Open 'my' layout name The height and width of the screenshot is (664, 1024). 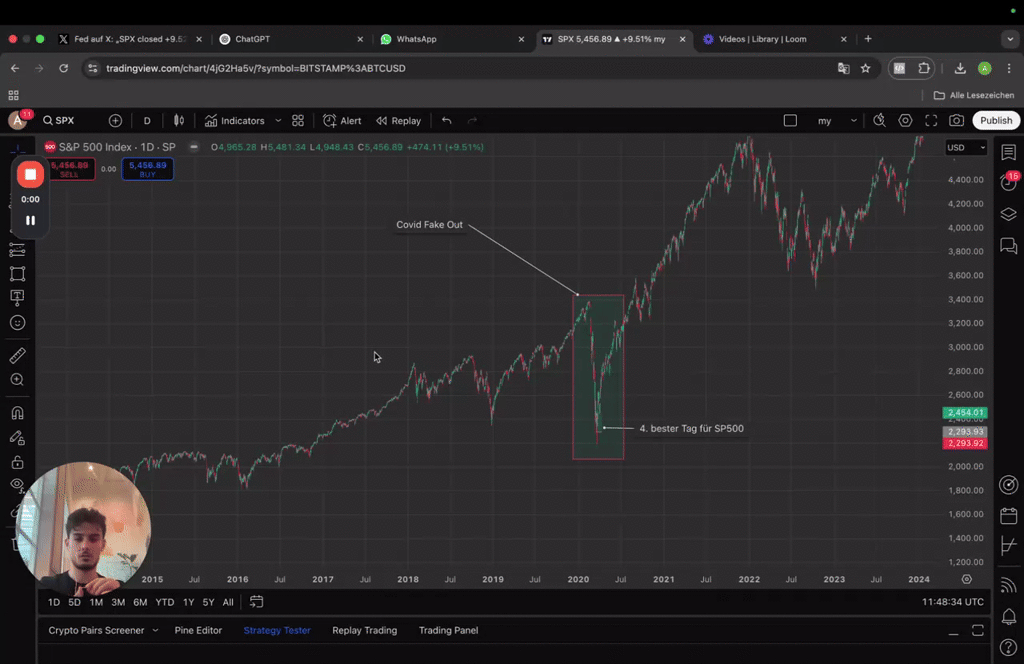click(825, 121)
